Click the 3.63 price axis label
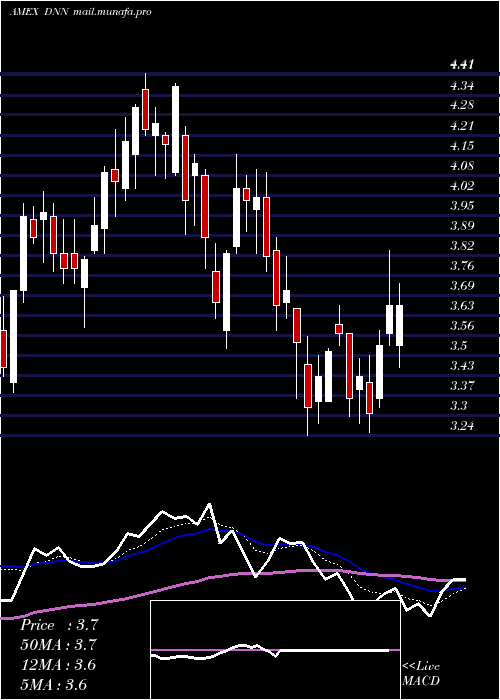500x700 pixels. point(461,306)
